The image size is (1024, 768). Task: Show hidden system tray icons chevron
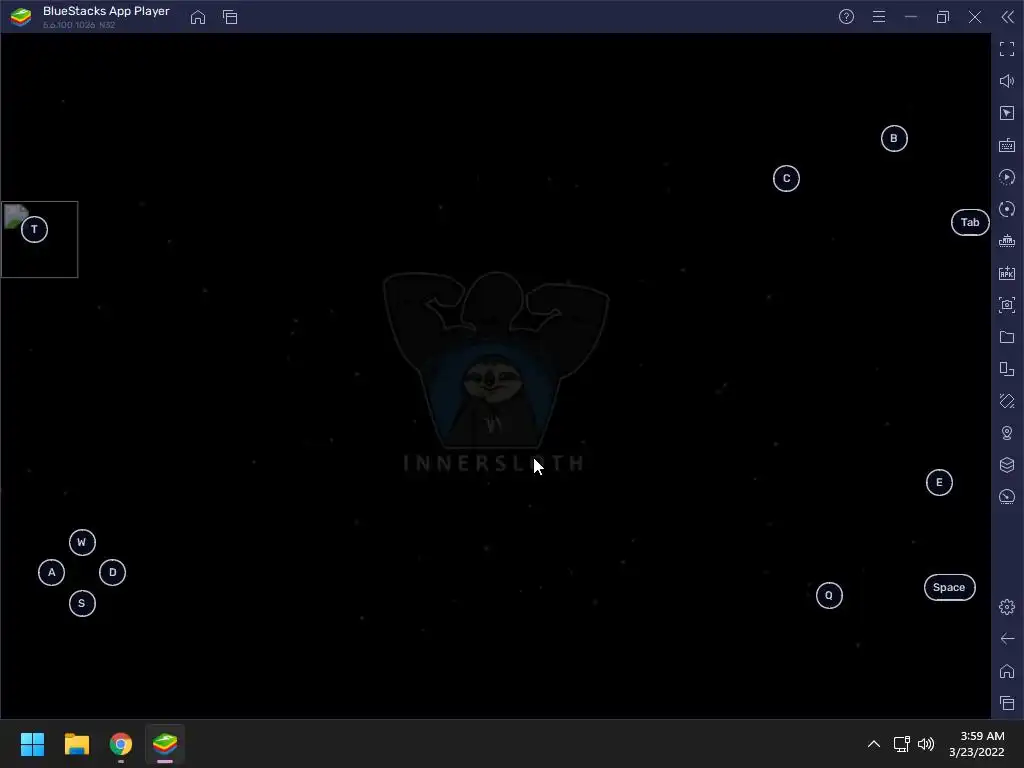click(x=874, y=744)
